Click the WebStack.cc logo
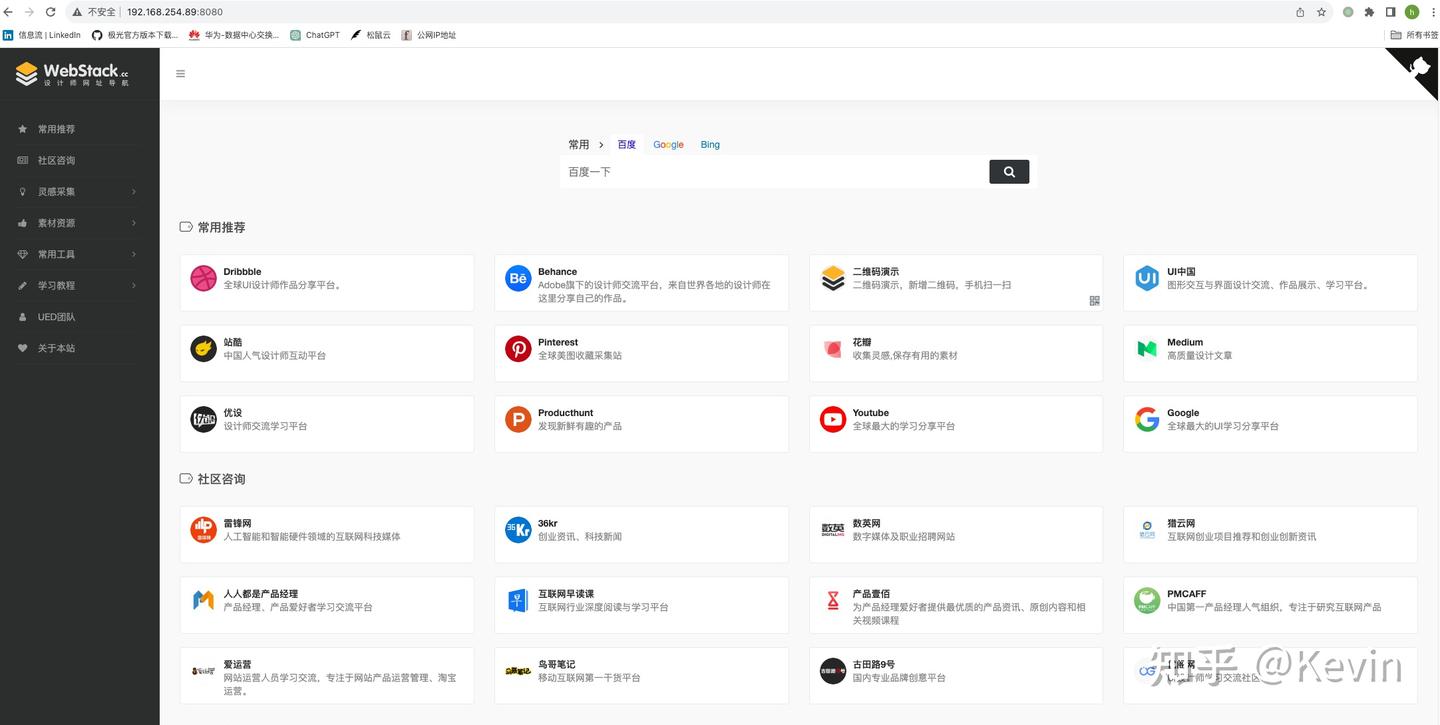The width and height of the screenshot is (1440, 725). [x=72, y=74]
